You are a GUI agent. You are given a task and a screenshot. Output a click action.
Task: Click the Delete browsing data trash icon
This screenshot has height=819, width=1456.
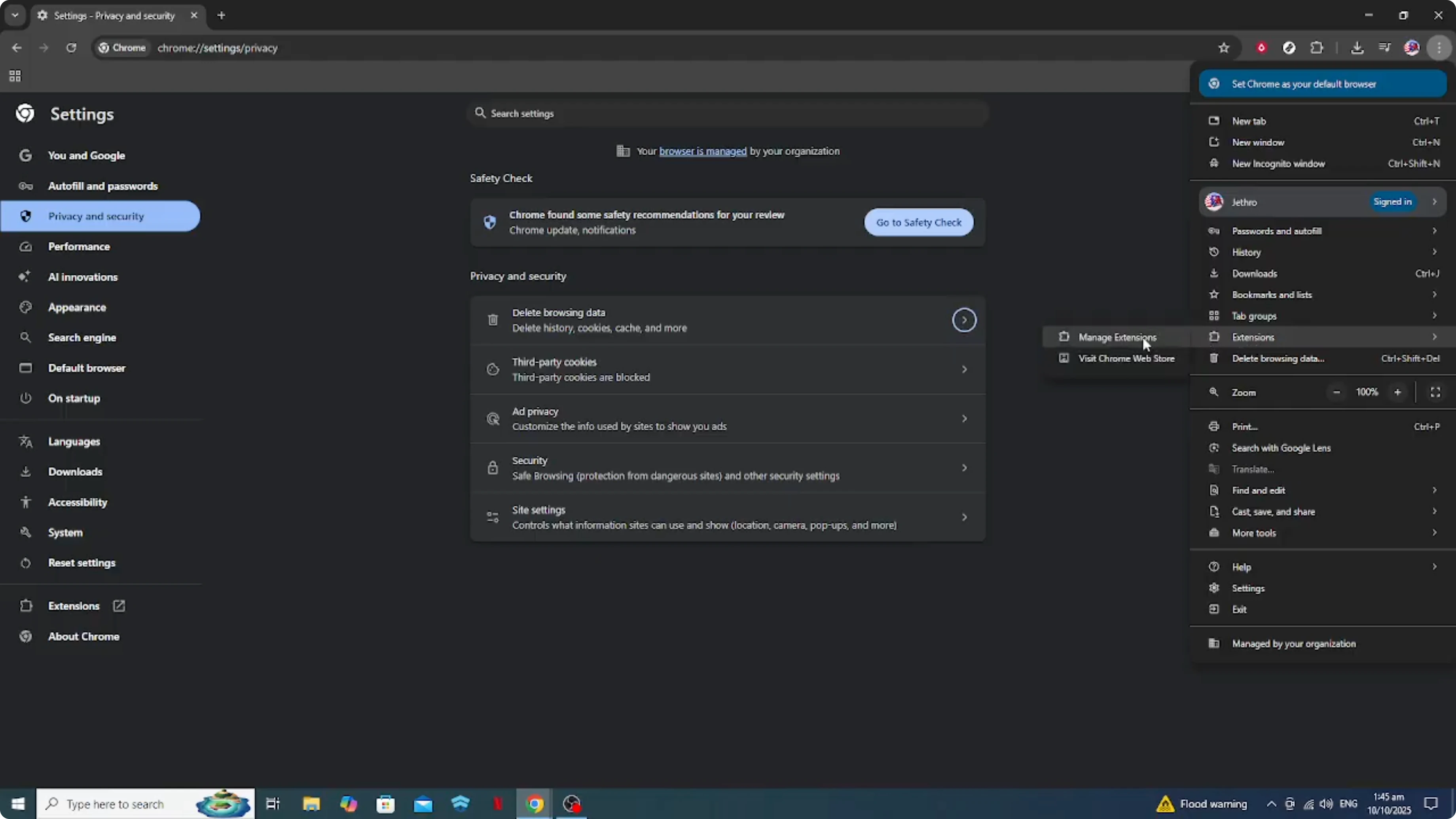[492, 320]
